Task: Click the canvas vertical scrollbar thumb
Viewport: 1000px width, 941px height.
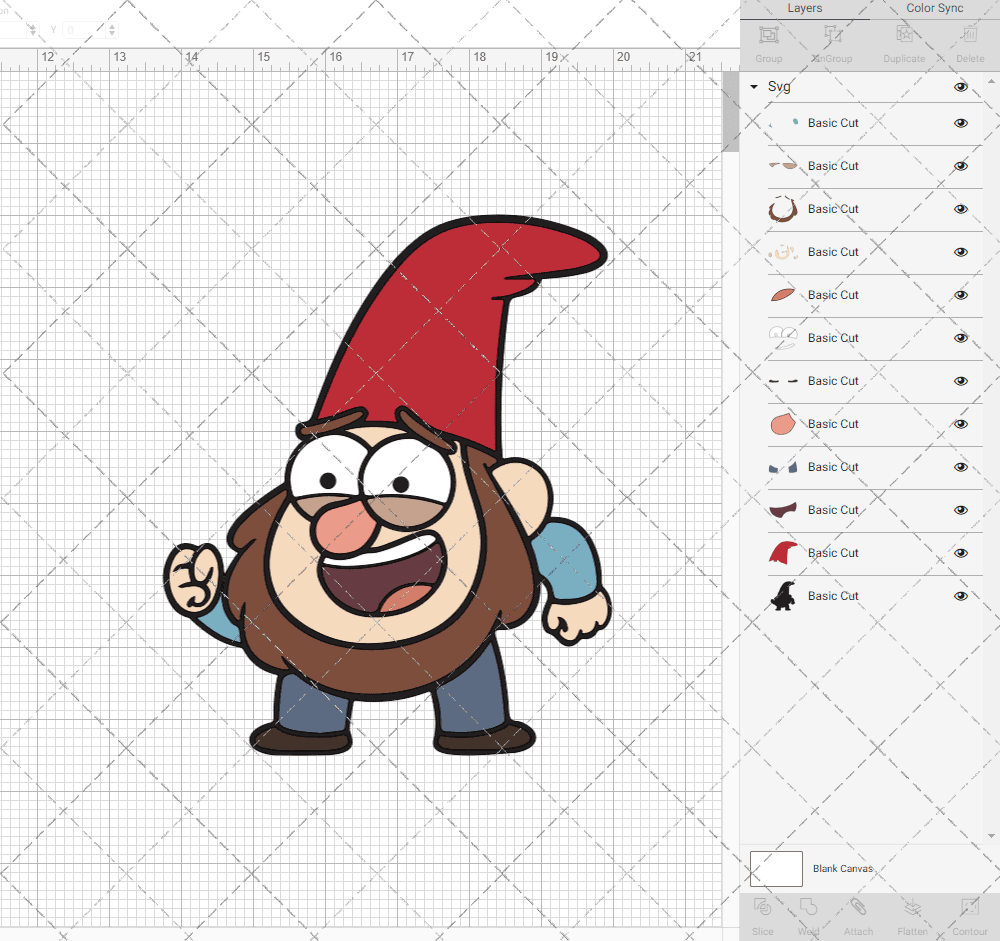Action: [730, 112]
